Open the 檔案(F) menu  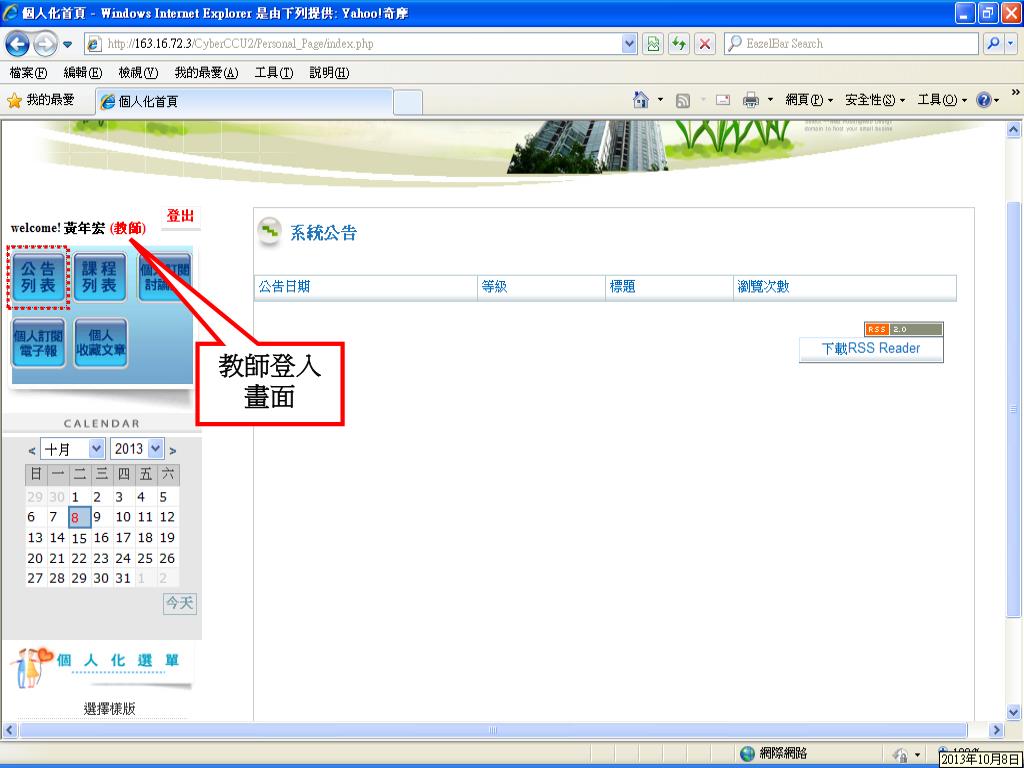point(28,72)
